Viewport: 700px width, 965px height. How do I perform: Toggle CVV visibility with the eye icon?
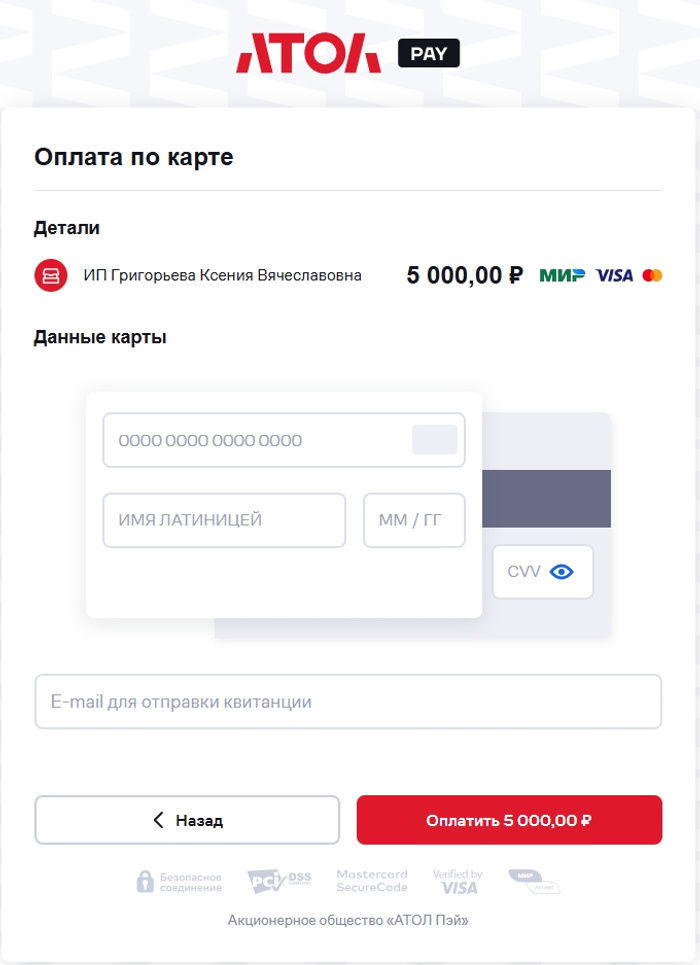point(561,572)
